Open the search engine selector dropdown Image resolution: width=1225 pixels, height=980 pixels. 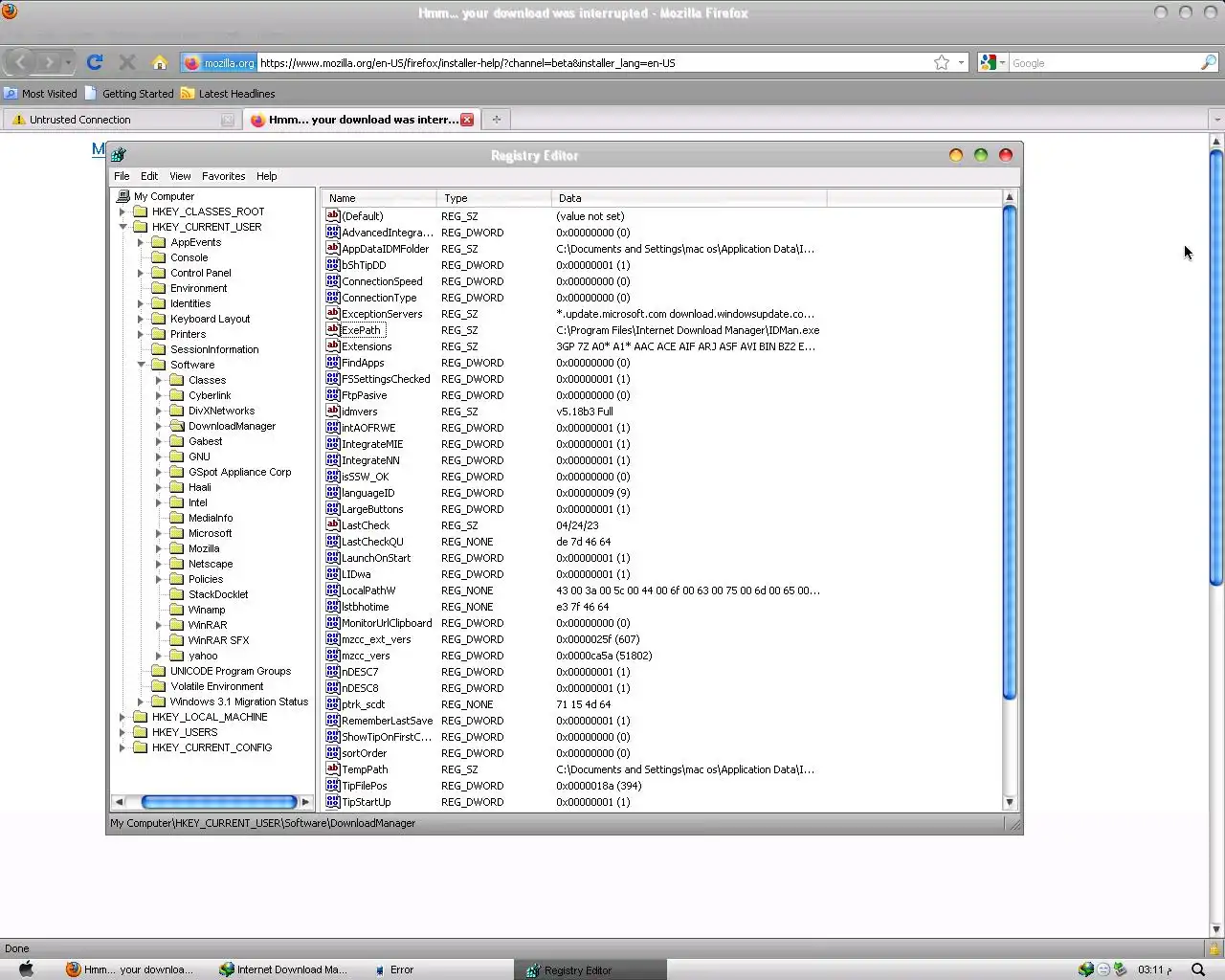[992, 62]
